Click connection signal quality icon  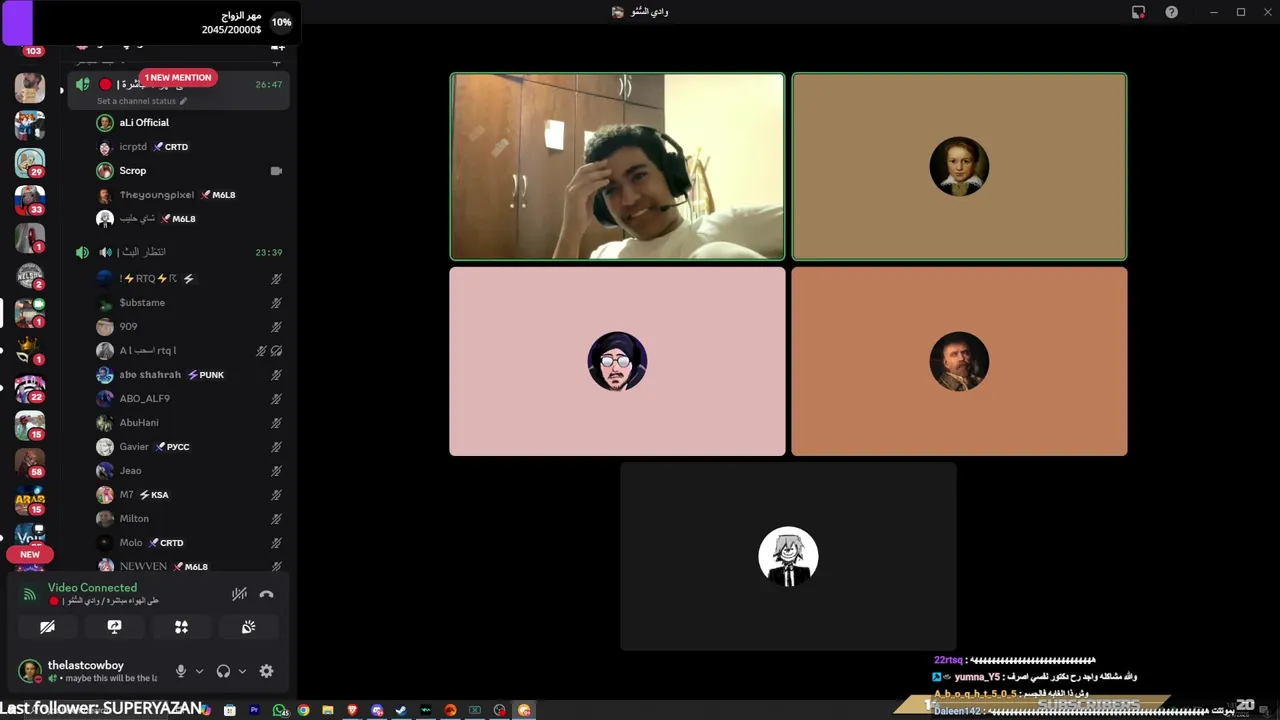(x=30, y=594)
